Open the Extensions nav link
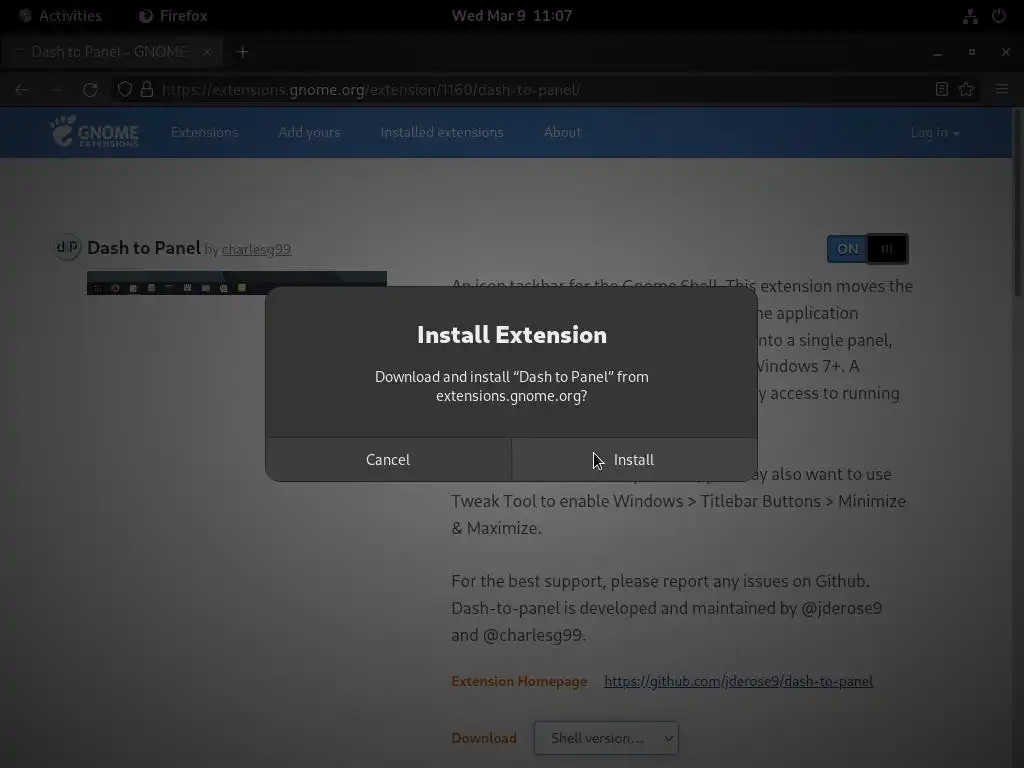Image resolution: width=1024 pixels, height=768 pixels. coord(204,133)
